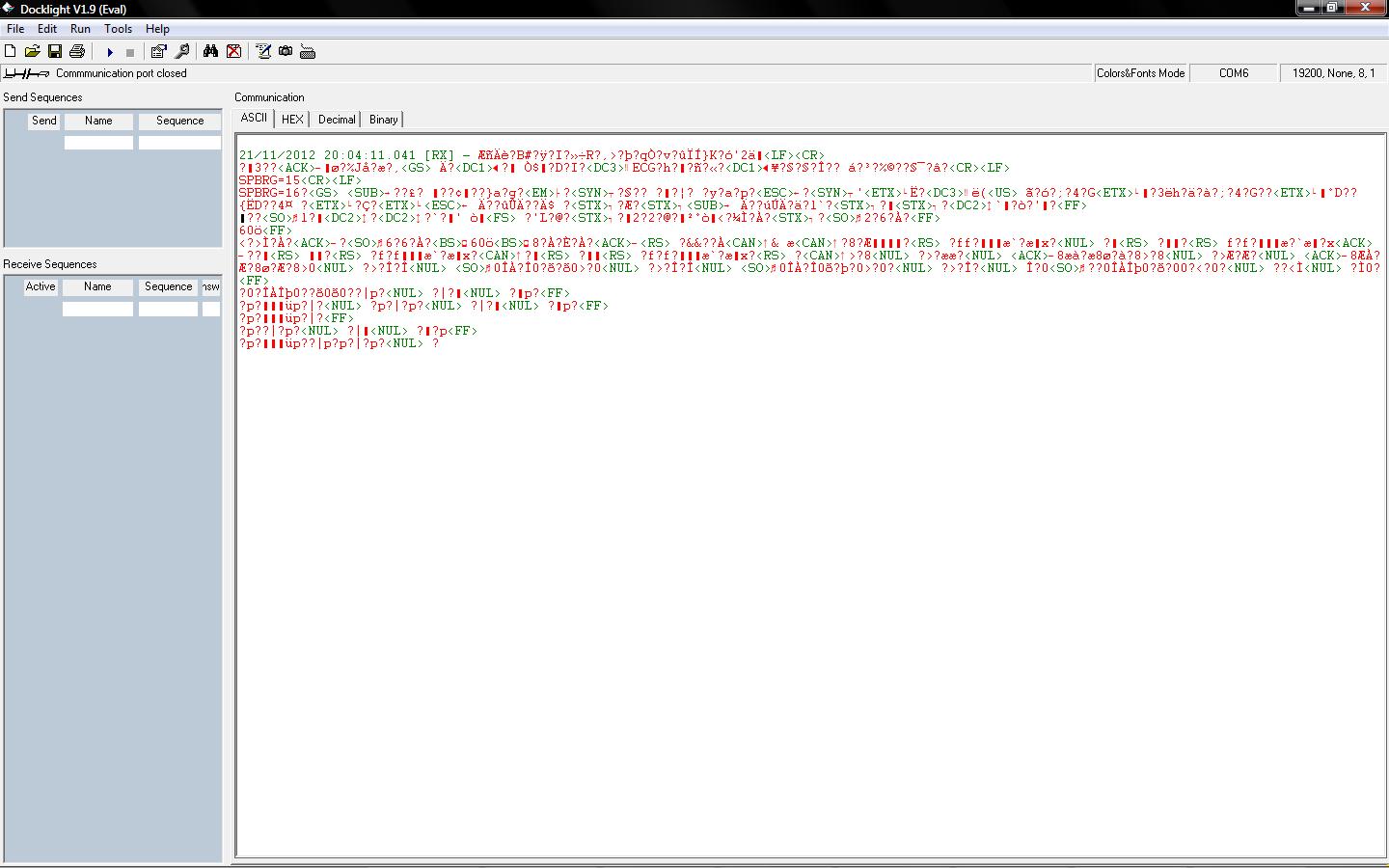Image resolution: width=1389 pixels, height=868 pixels.
Task: Open the Tools menu
Action: pos(118,29)
